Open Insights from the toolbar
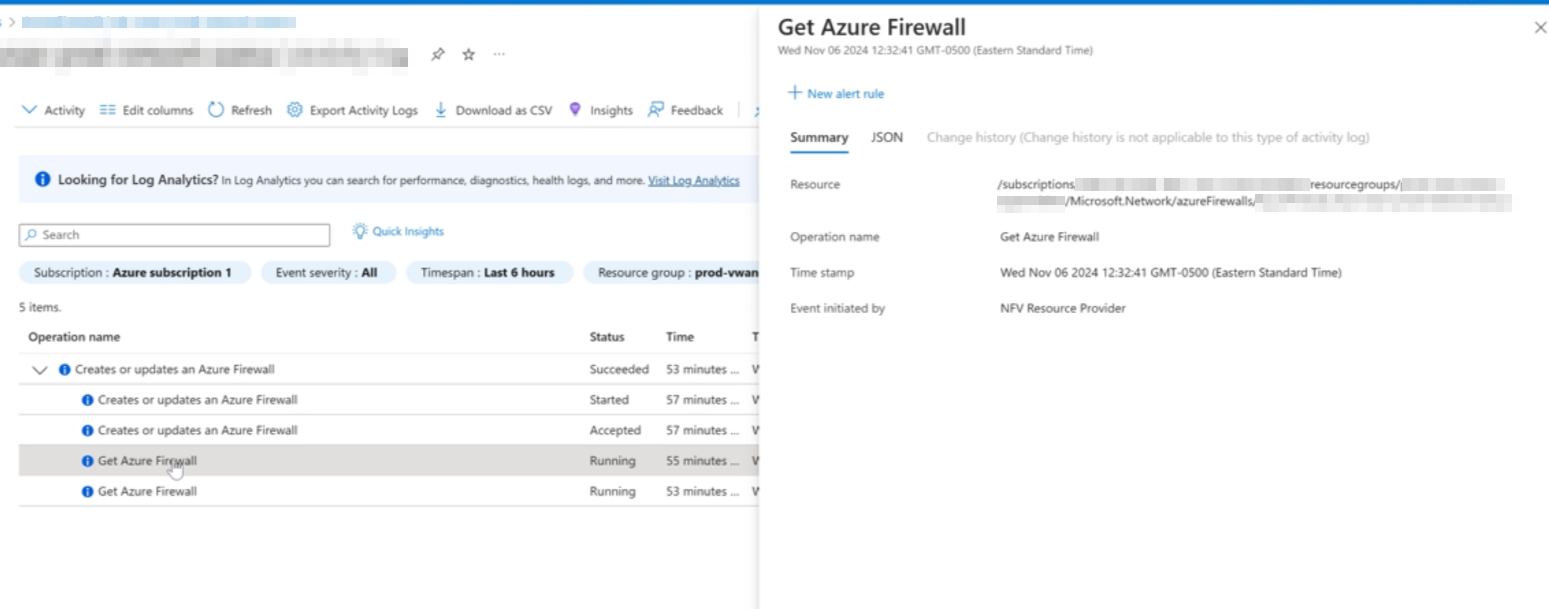 (601, 110)
